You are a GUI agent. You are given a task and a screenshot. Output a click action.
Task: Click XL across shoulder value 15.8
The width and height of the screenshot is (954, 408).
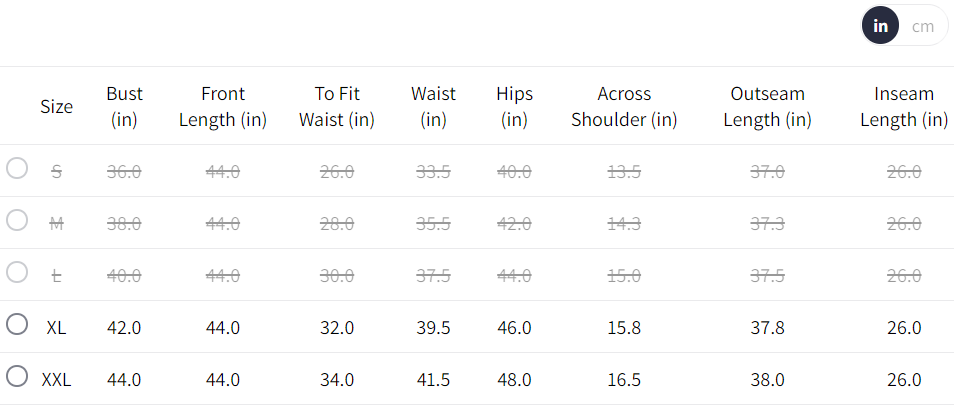click(624, 328)
